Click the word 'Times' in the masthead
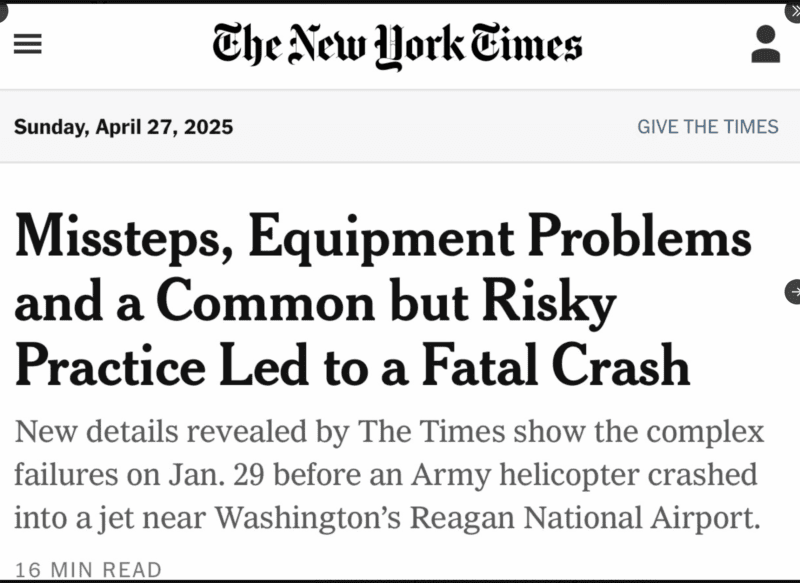This screenshot has height=583, width=800. (526, 43)
